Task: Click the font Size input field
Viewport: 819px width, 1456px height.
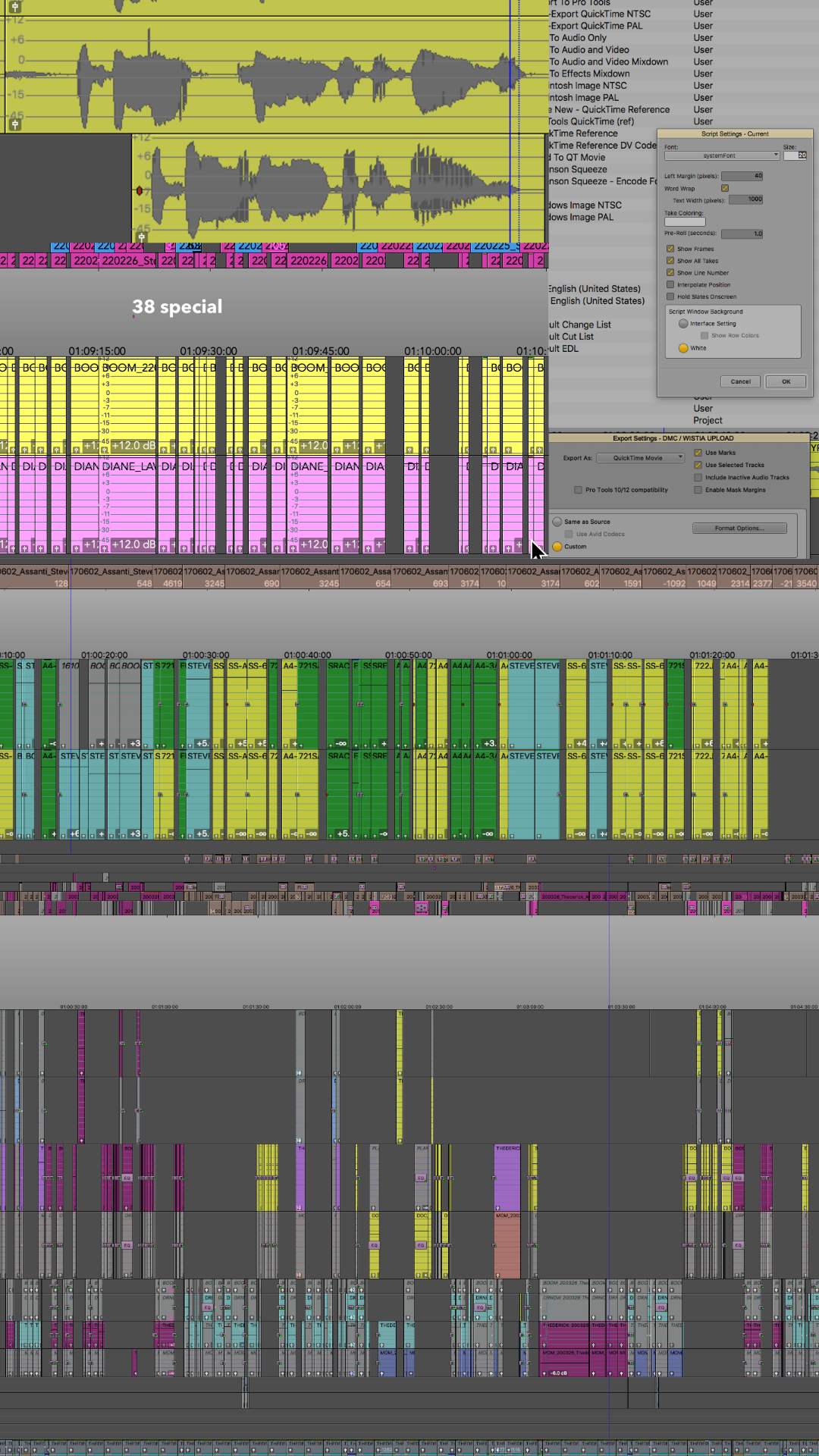Action: coord(795,155)
